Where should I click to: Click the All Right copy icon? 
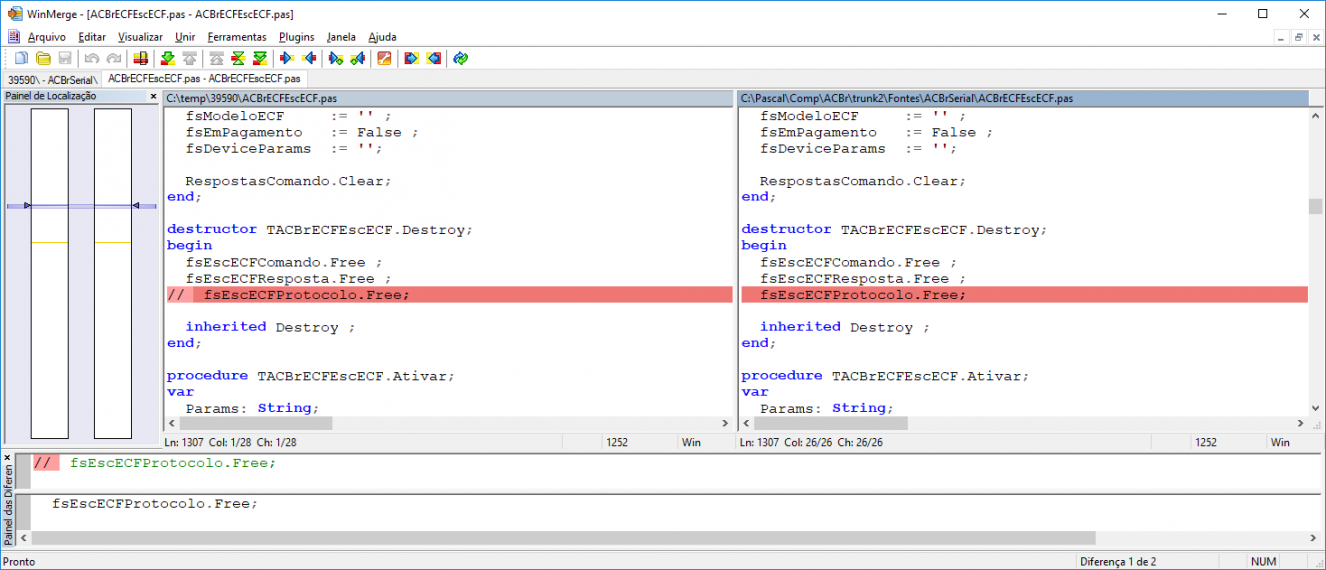coord(411,58)
